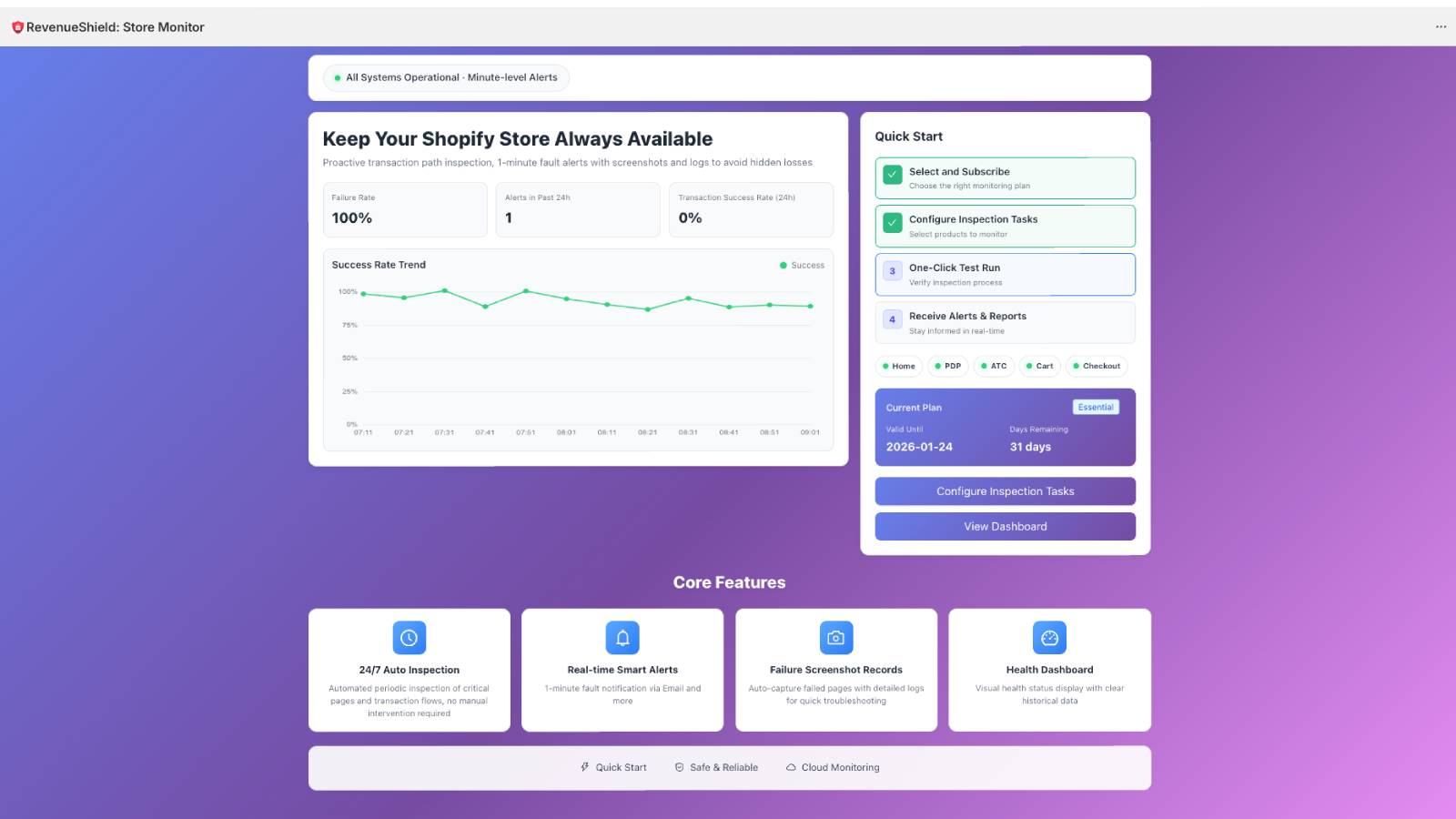Click the Failure Screenshot Records camera icon
This screenshot has height=819, width=1456.
[836, 638]
